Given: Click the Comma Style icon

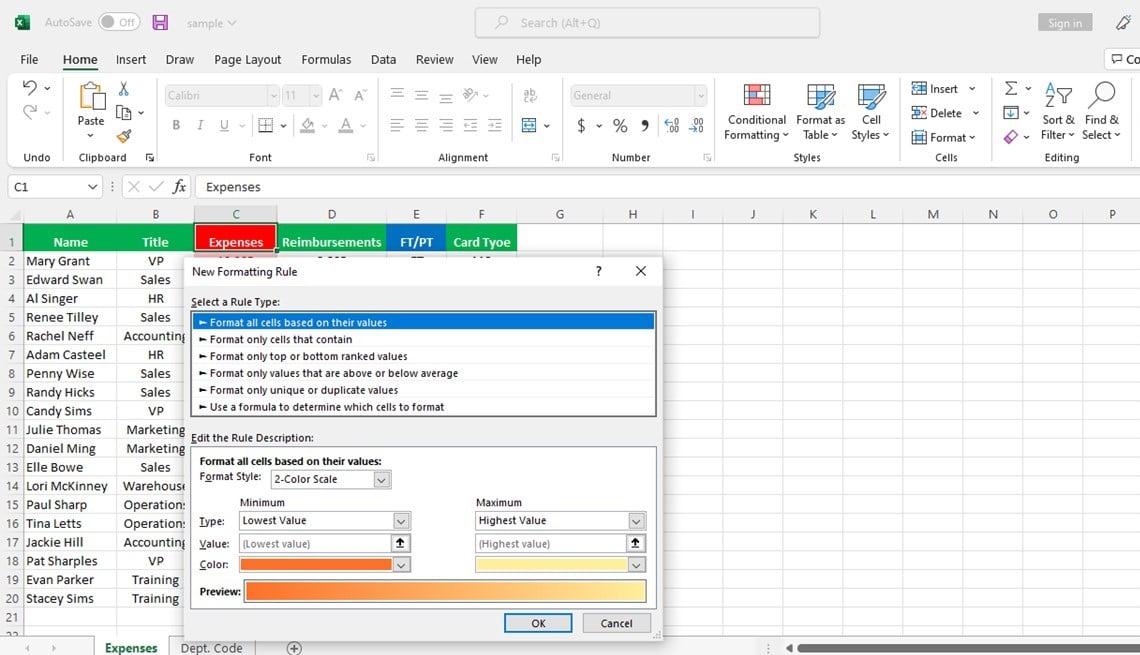Looking at the screenshot, I should pyautogui.click(x=644, y=126).
